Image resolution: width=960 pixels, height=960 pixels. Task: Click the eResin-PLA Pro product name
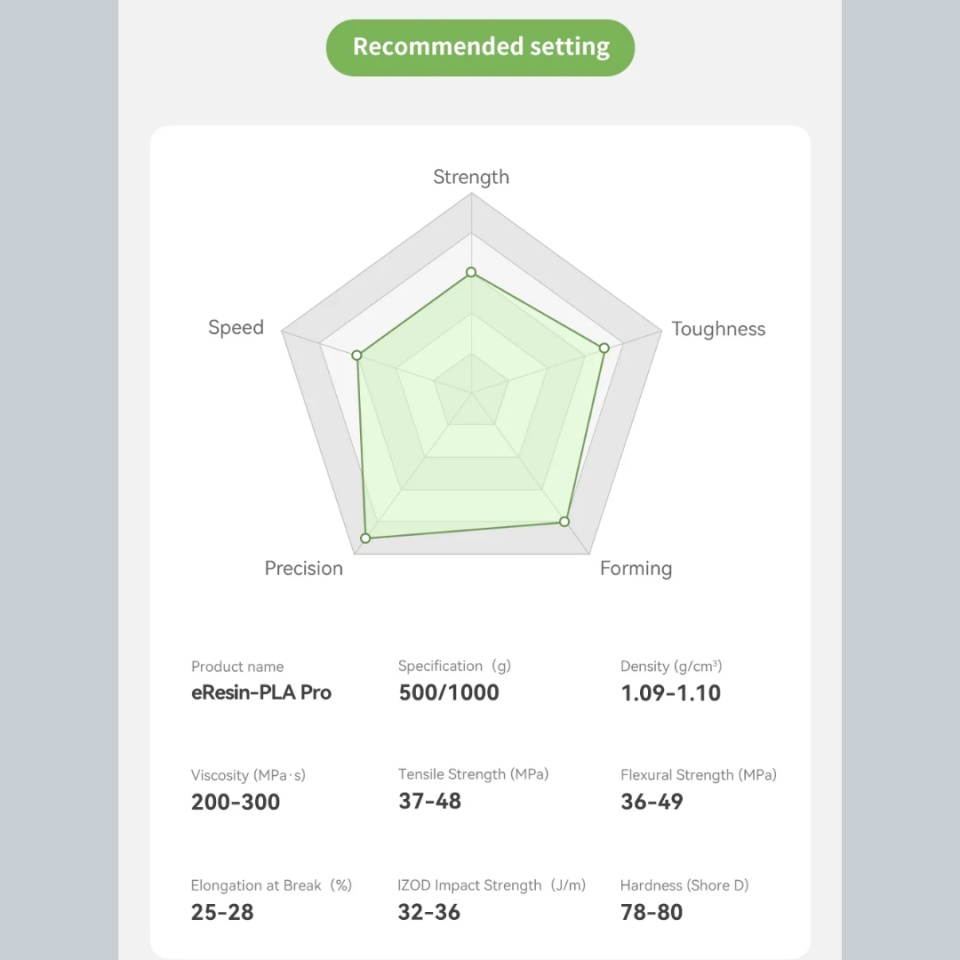[261, 692]
